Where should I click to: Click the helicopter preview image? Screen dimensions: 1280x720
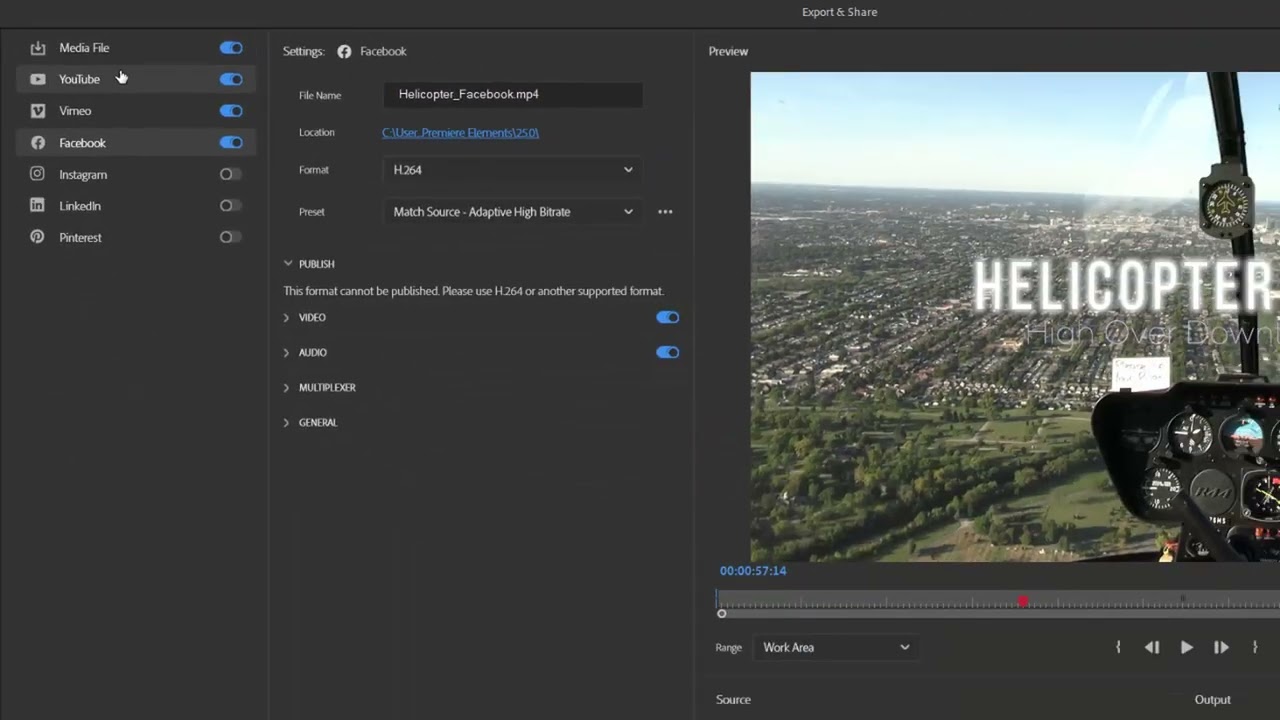[x=1015, y=317]
